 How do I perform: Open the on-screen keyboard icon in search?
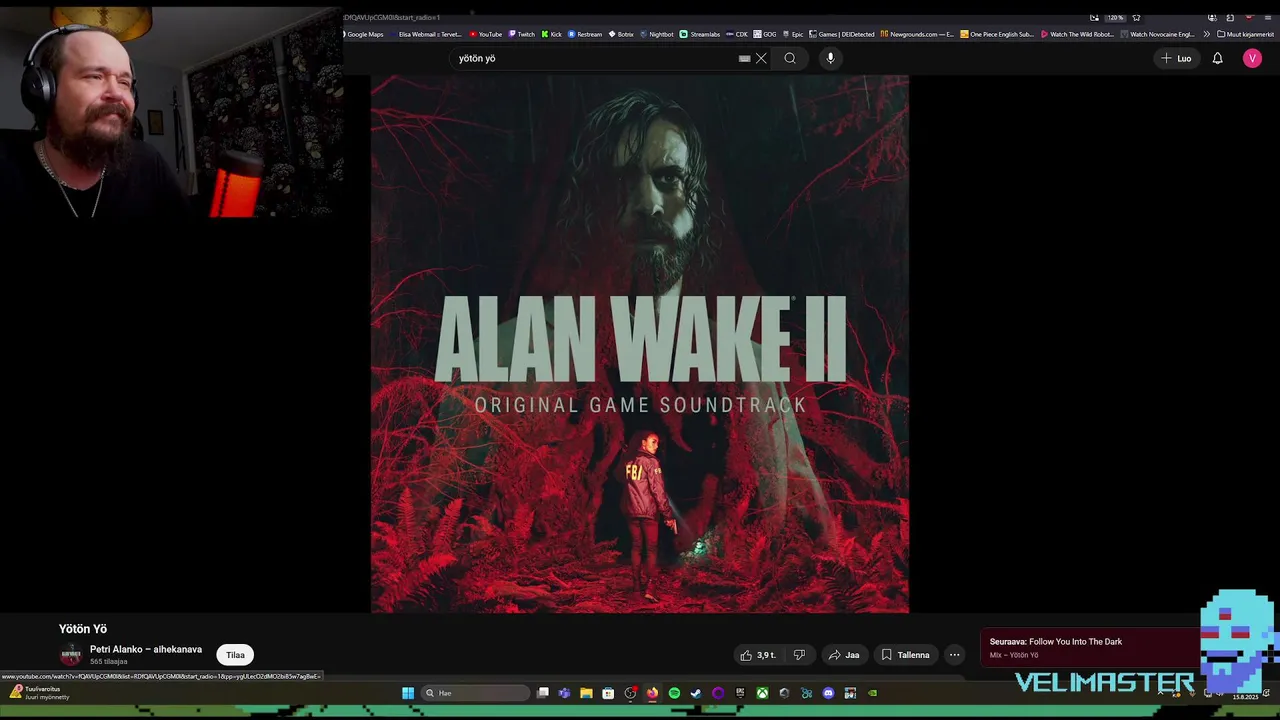(x=744, y=58)
